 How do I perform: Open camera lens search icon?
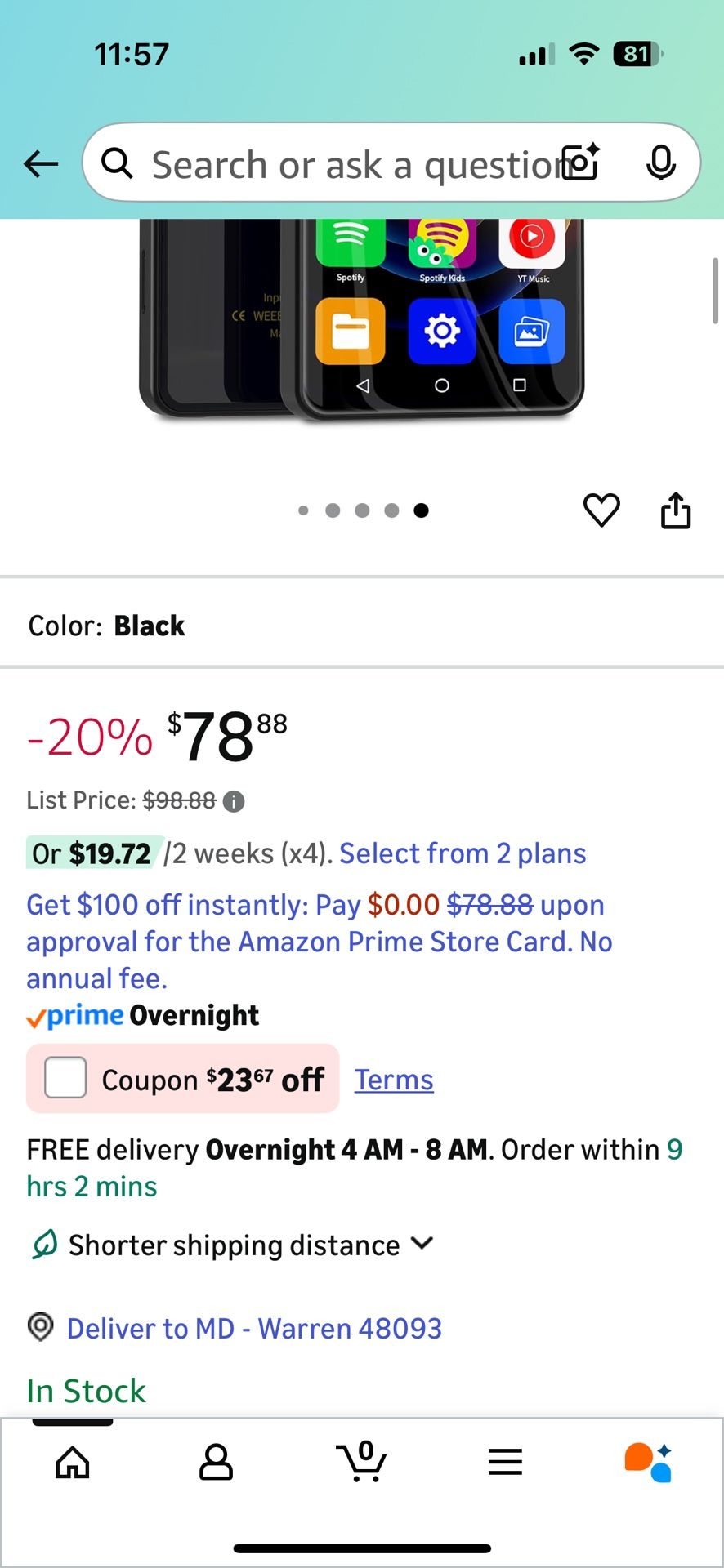[x=581, y=163]
